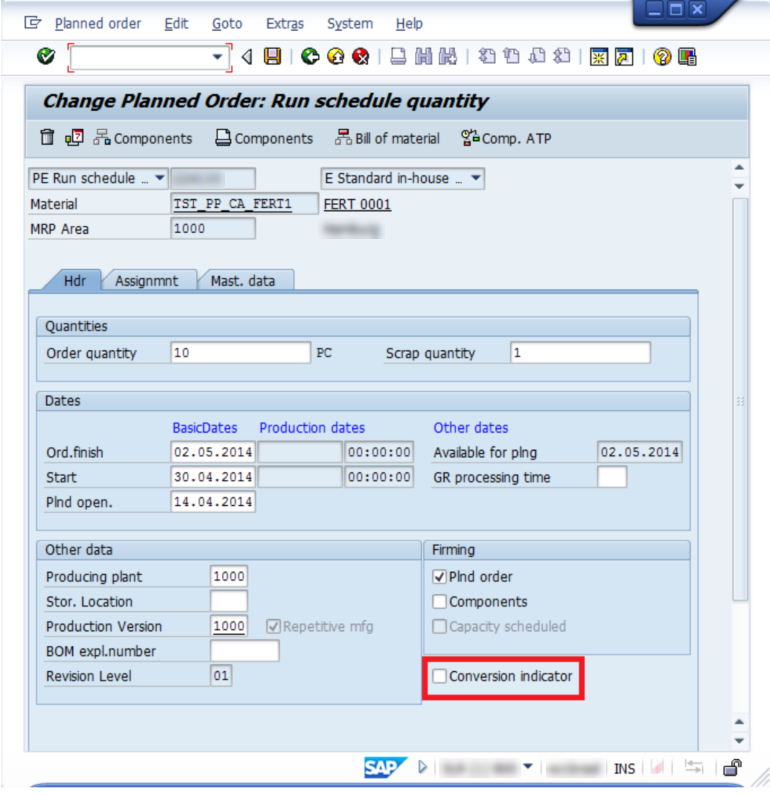Click the FERT 0001 link
Screen dimensions: 770x795
(357, 204)
